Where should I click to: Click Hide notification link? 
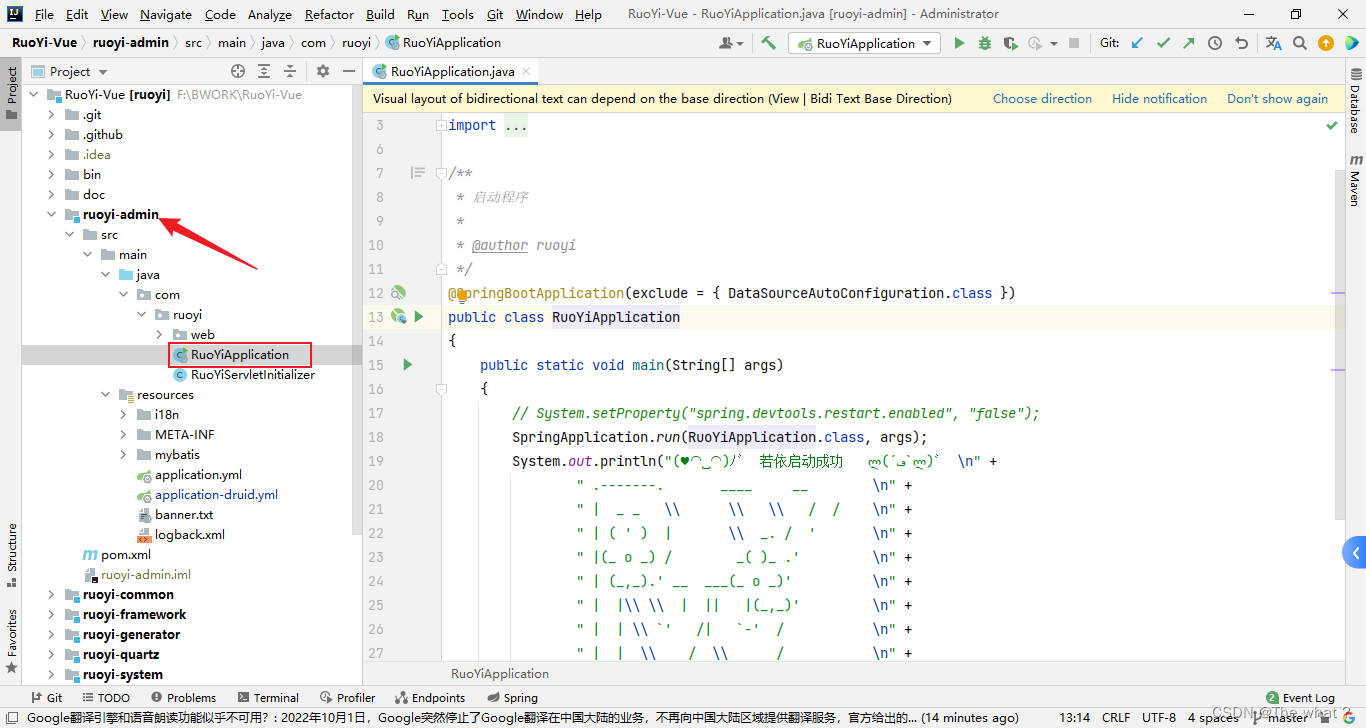click(x=1159, y=99)
